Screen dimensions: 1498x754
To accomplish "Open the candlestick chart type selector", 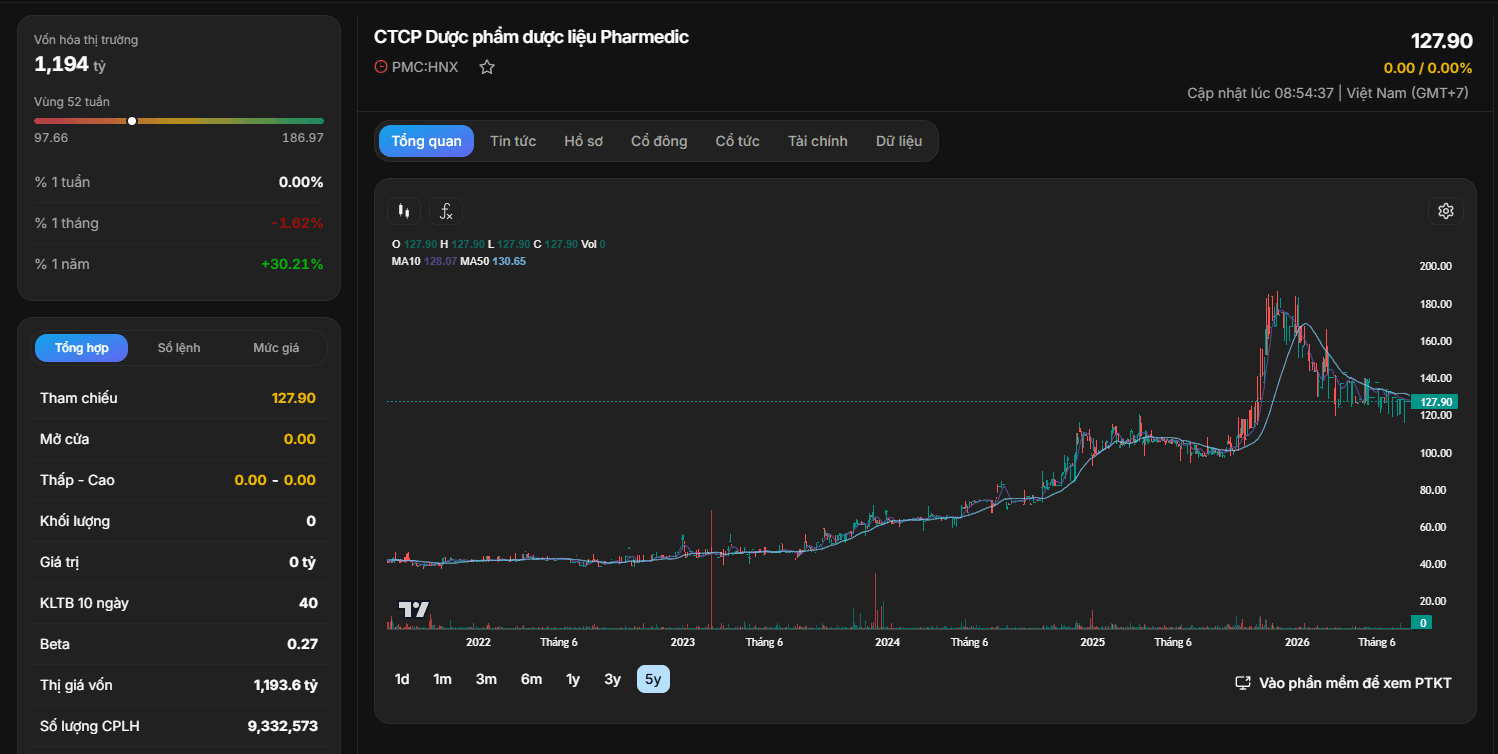I will tap(404, 211).
